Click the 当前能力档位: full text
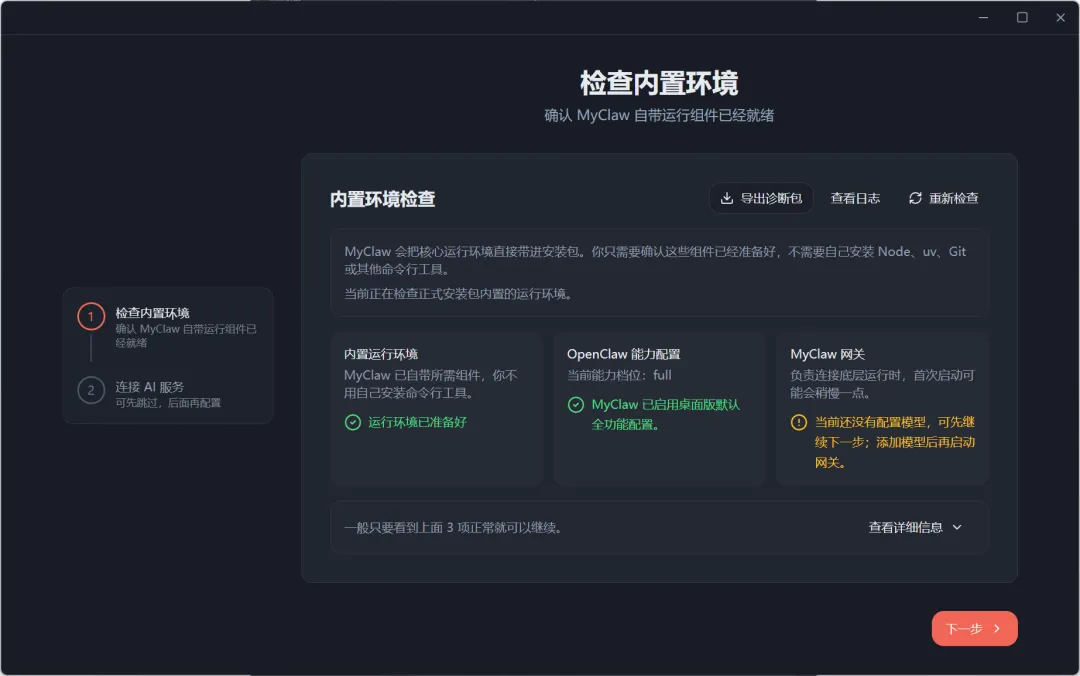The width and height of the screenshot is (1080, 676). [x=619, y=375]
